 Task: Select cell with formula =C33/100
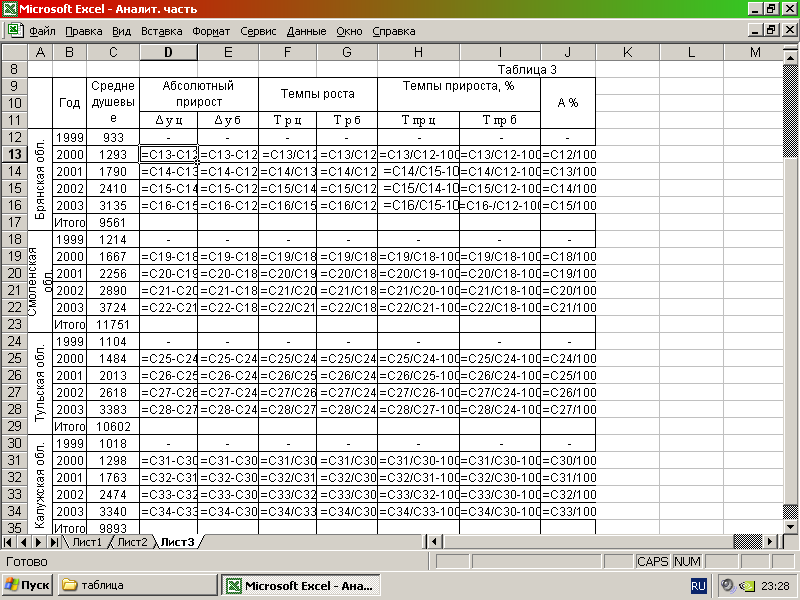568,512
